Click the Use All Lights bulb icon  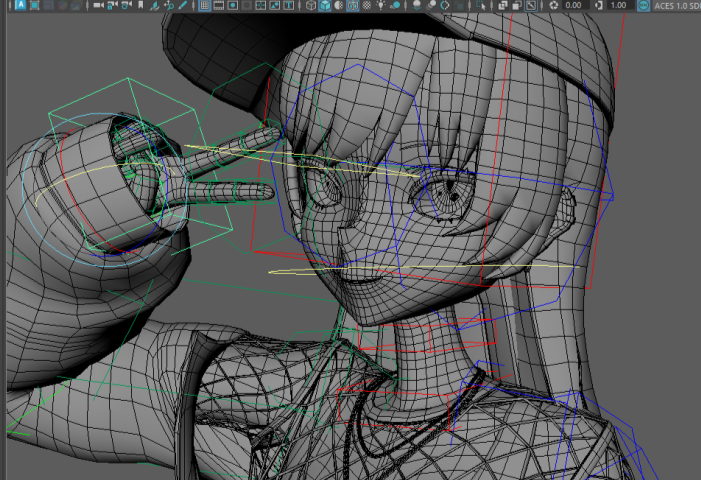coord(381,5)
